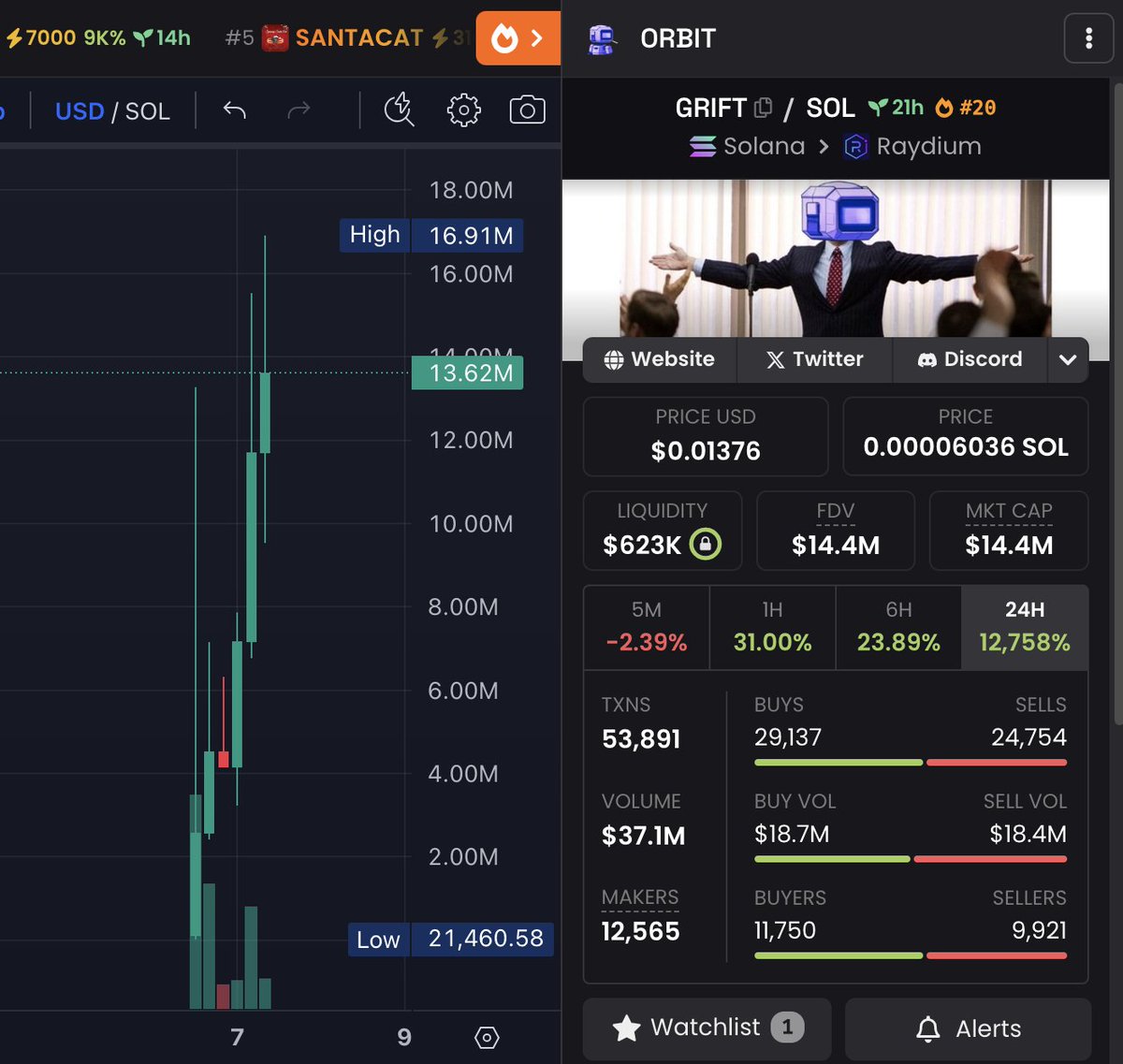This screenshot has height=1064, width=1123.
Task: Select the 24H timeframe tab
Action: tap(1025, 627)
